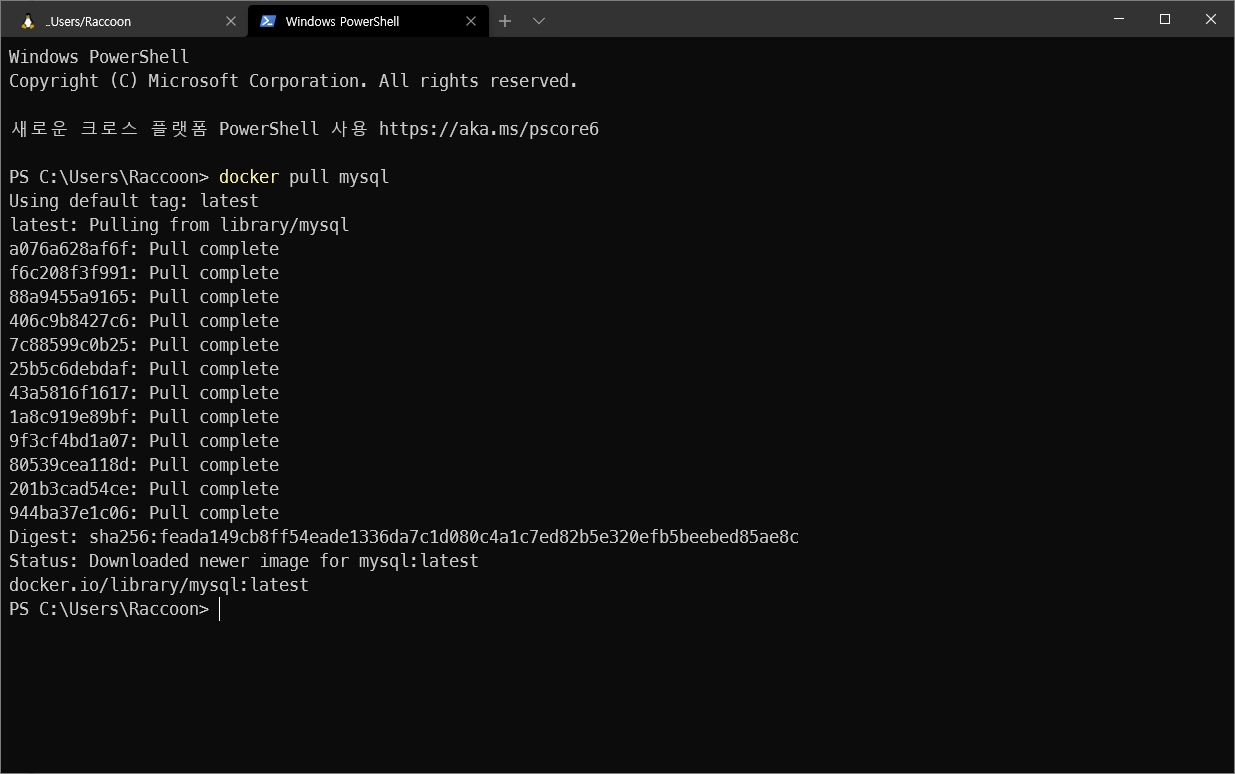This screenshot has height=774, width=1235.
Task: Open a new terminal tab with the plus icon
Action: [505, 20]
